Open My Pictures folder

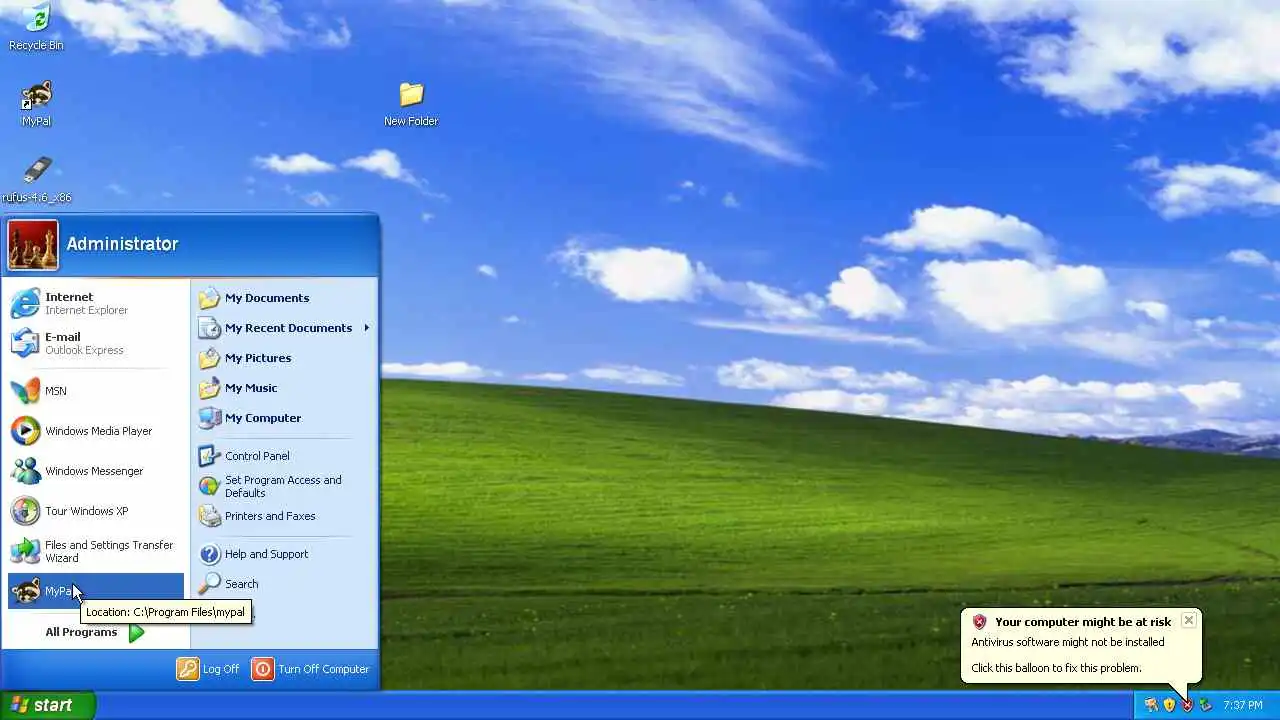284,358
